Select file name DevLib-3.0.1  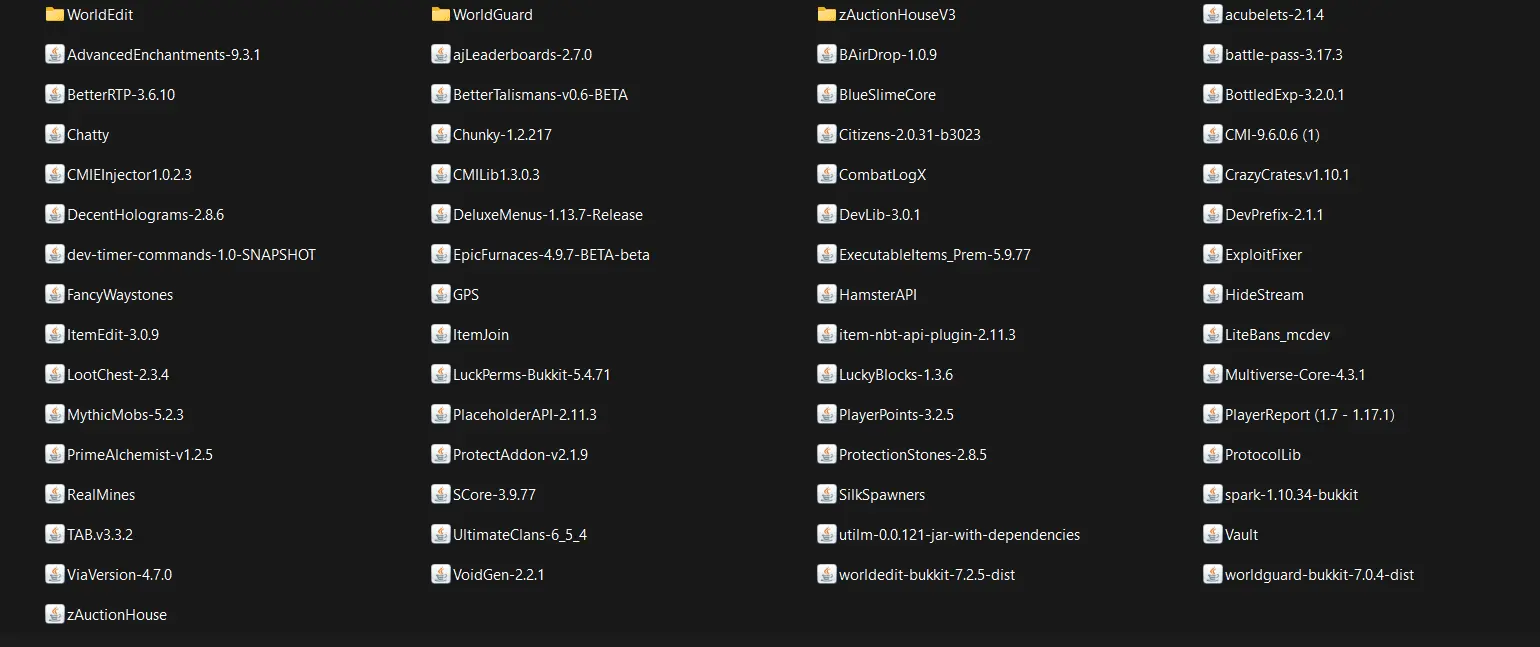click(880, 215)
